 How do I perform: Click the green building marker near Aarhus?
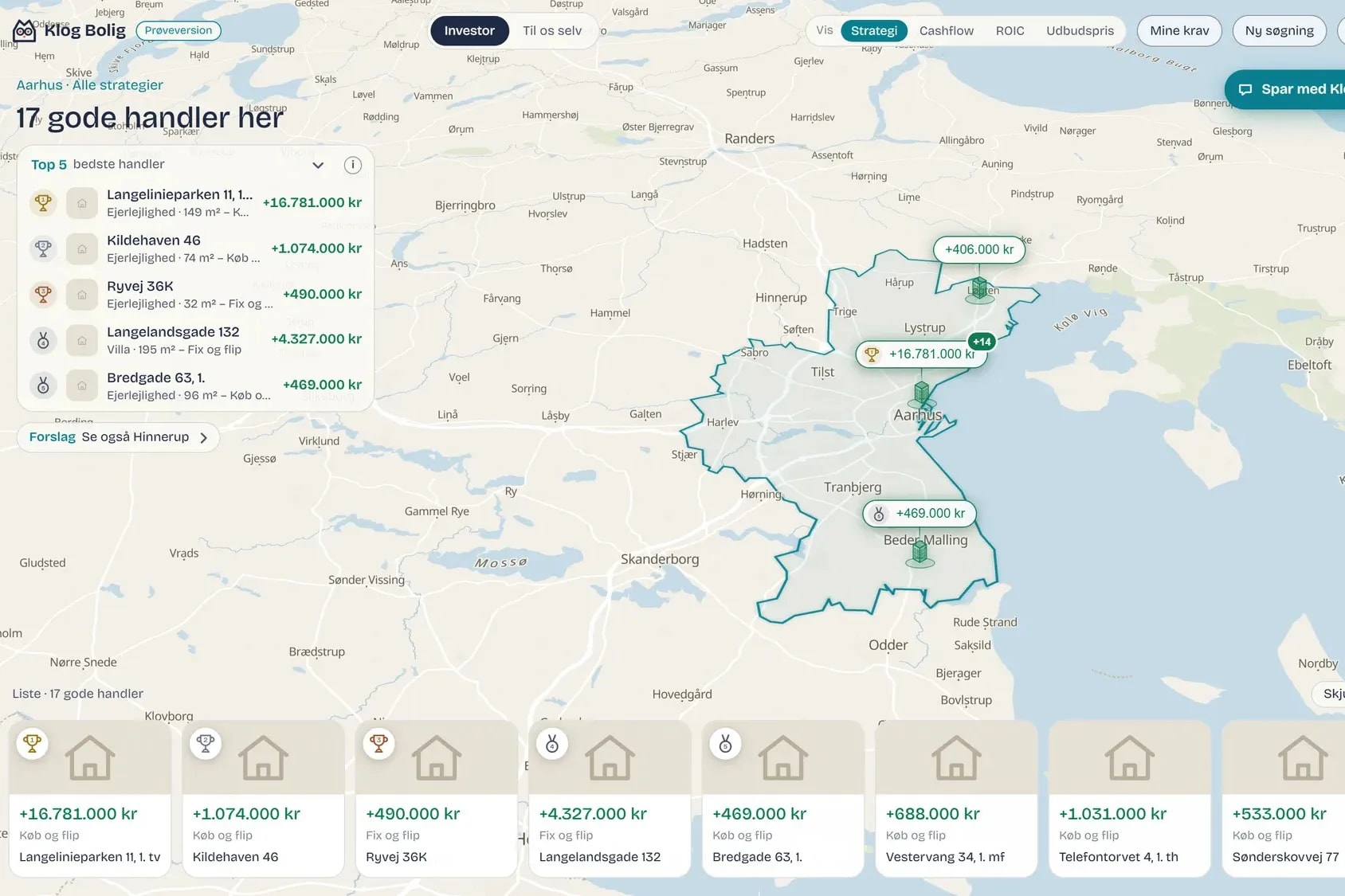point(922,393)
